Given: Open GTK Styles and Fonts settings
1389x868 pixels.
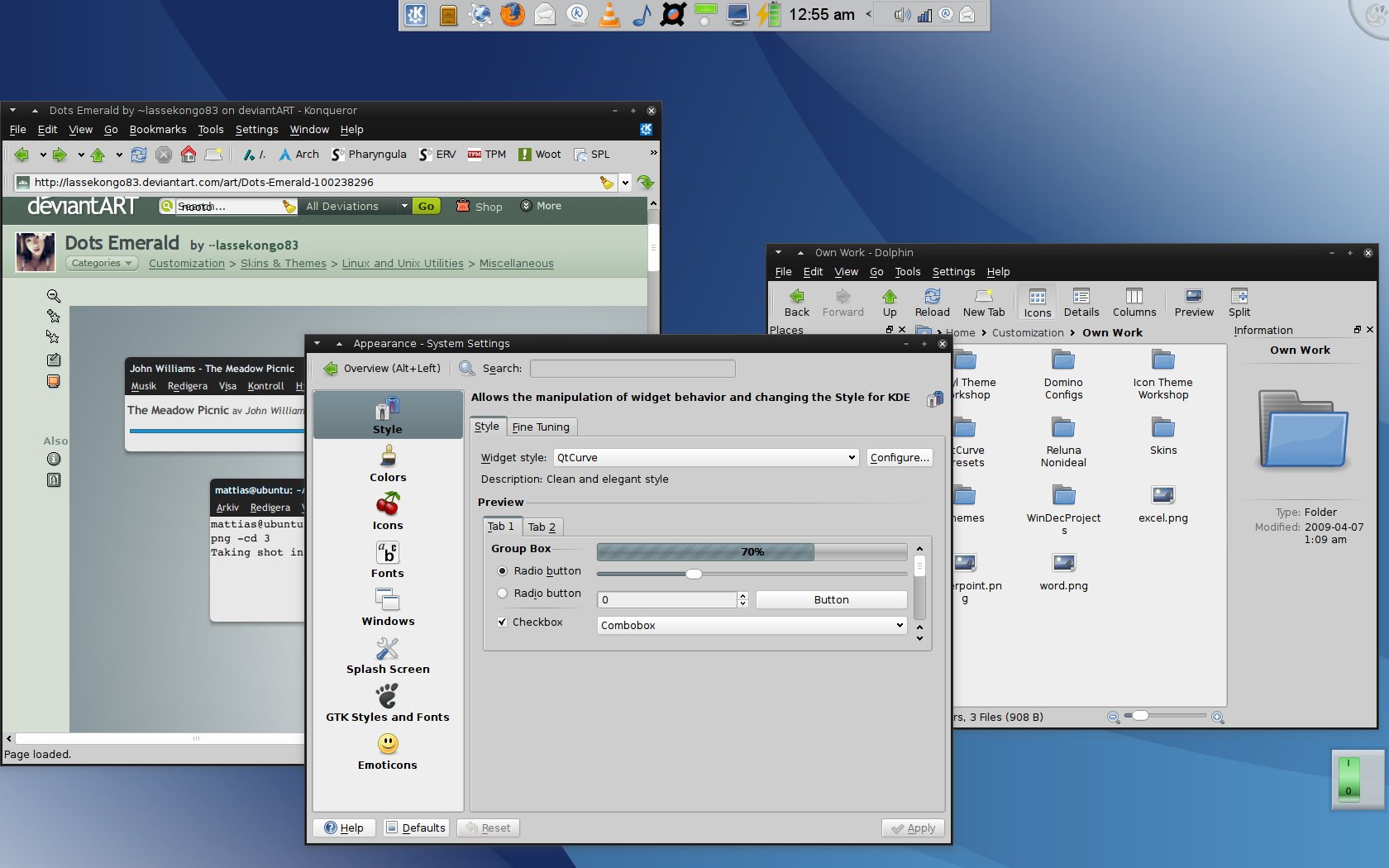Looking at the screenshot, I should click(x=388, y=703).
